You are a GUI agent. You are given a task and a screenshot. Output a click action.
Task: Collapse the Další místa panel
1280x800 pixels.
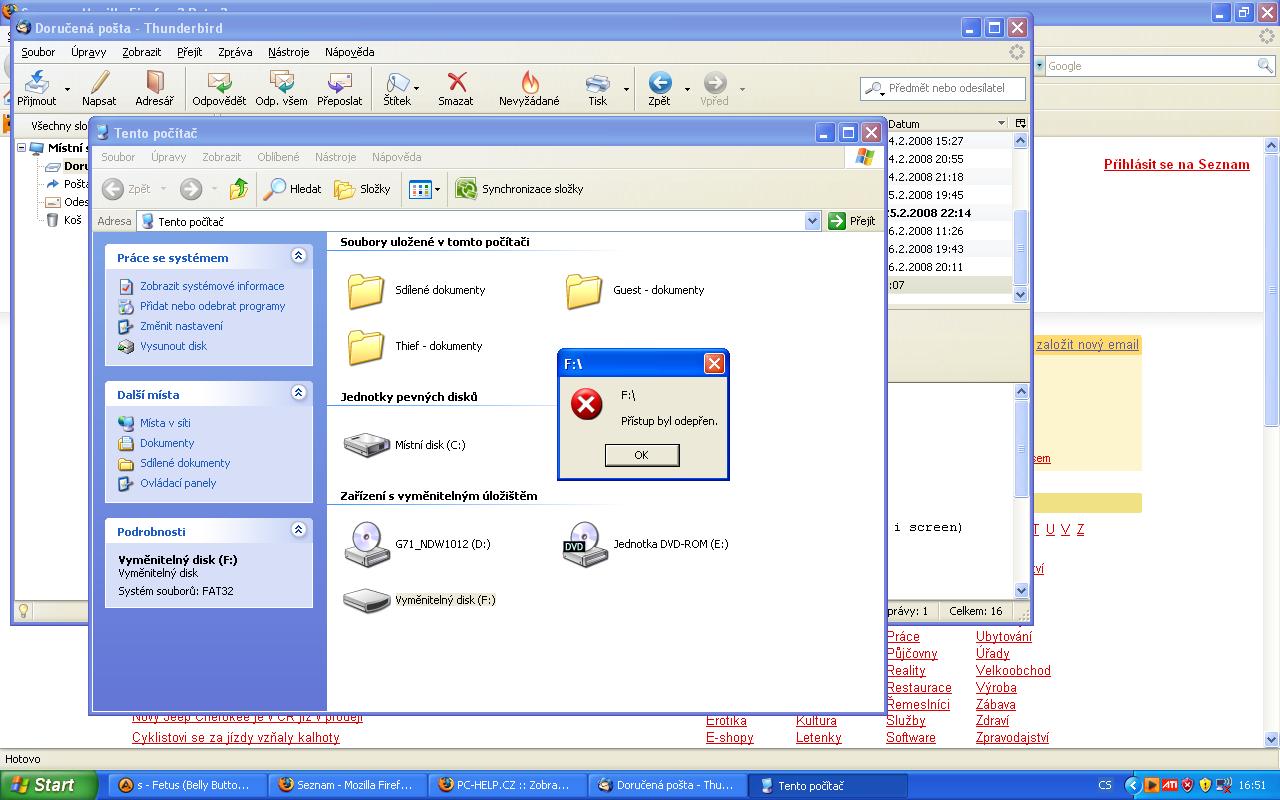point(298,393)
